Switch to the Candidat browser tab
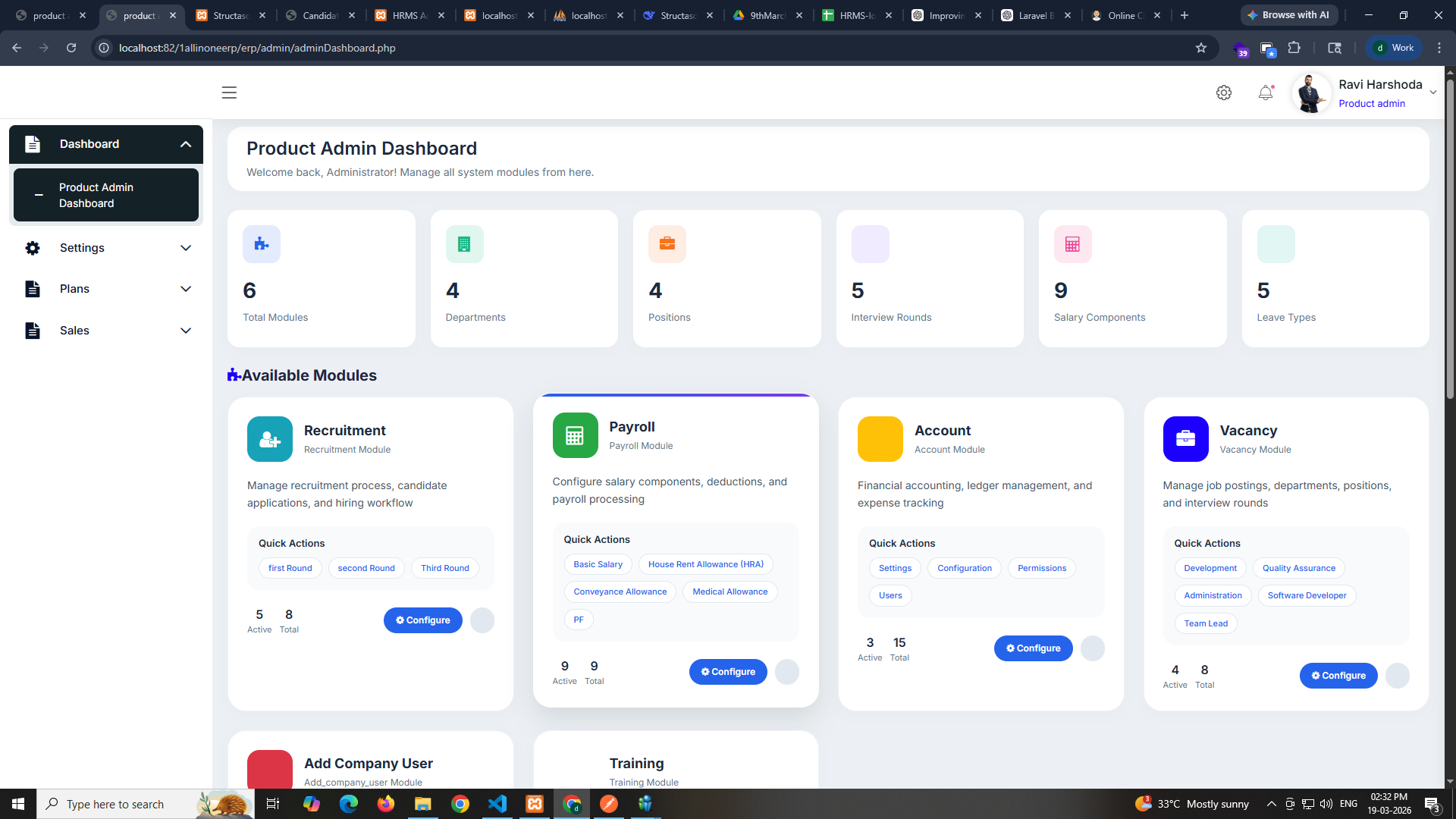Viewport: 1456px width, 819px height. click(321, 15)
